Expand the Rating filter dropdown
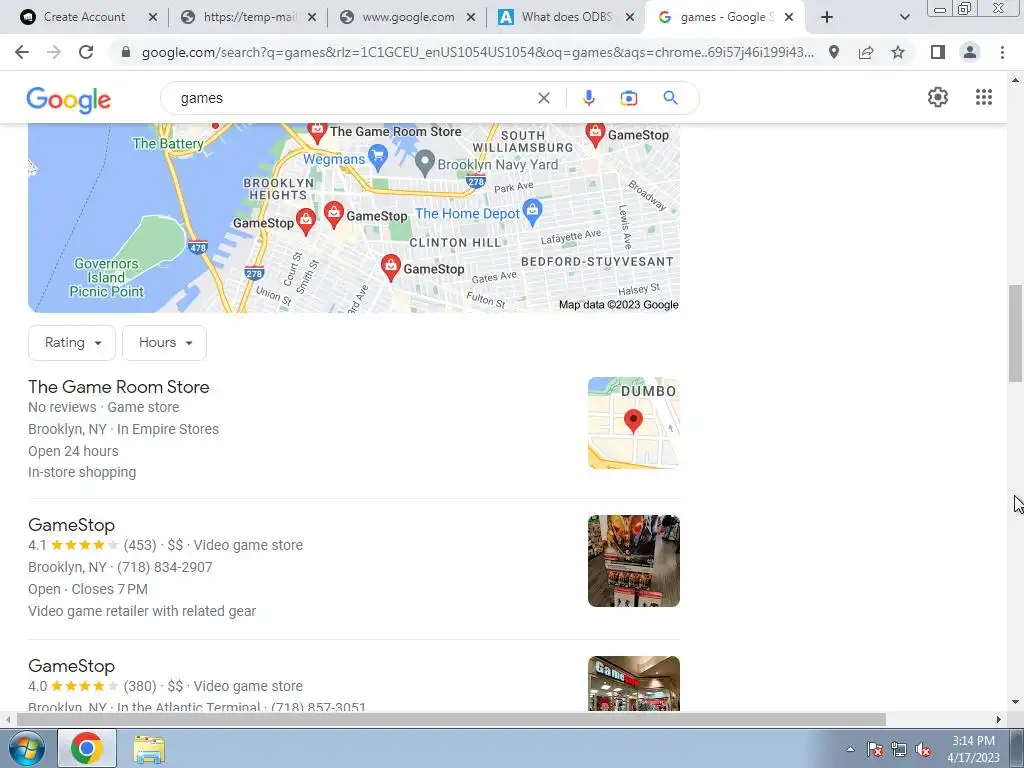Screen dimensions: 1024x768 (x=72, y=343)
